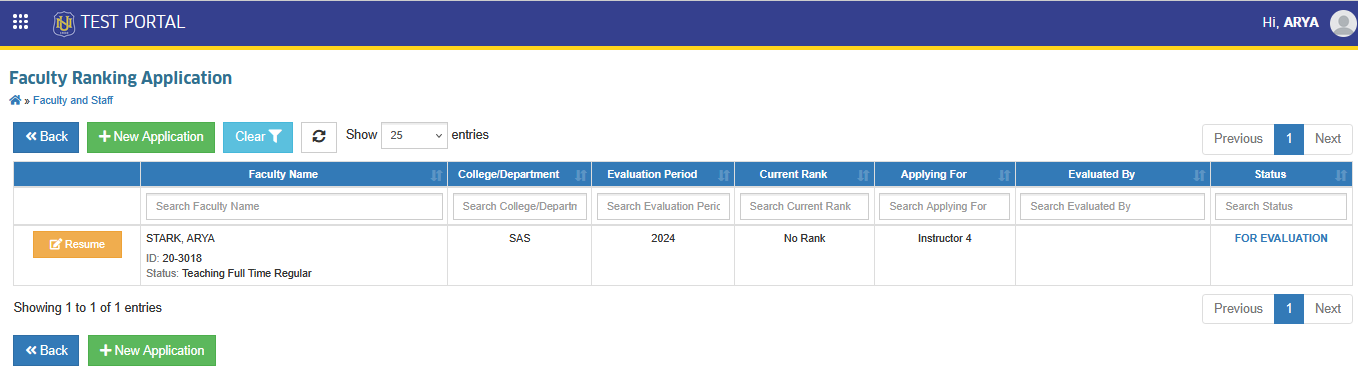Screen dimensions: 1358x376
Task: Sort by Faculty Name column arrows
Action: (x=436, y=175)
